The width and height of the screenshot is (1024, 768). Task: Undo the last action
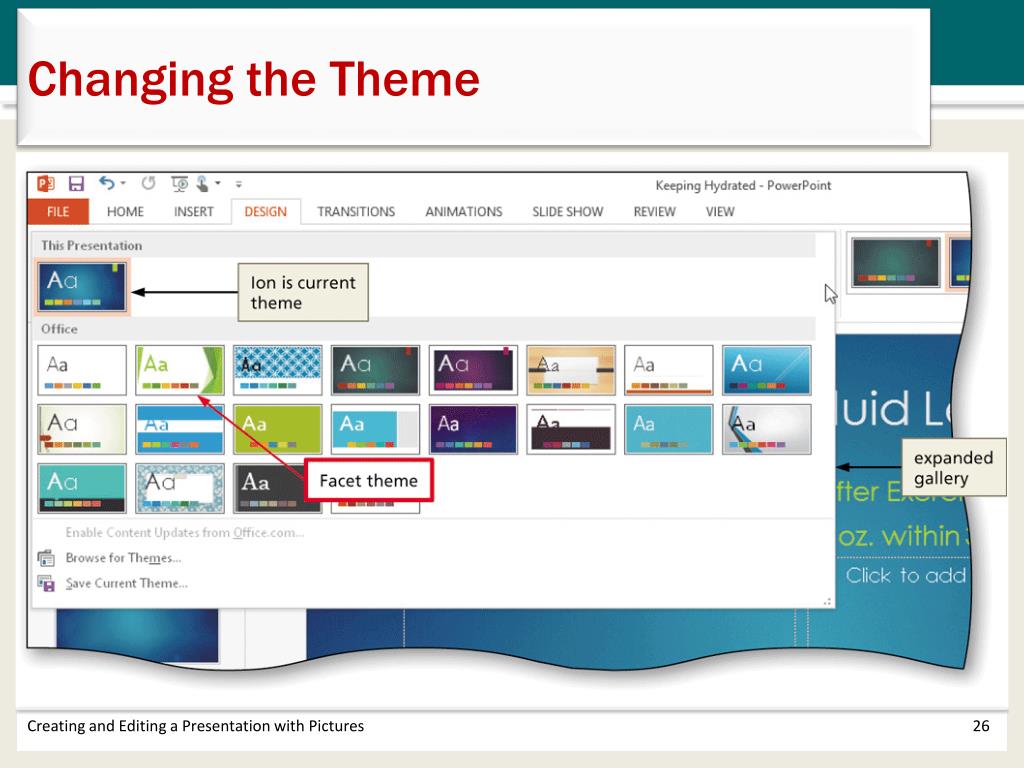(x=106, y=184)
